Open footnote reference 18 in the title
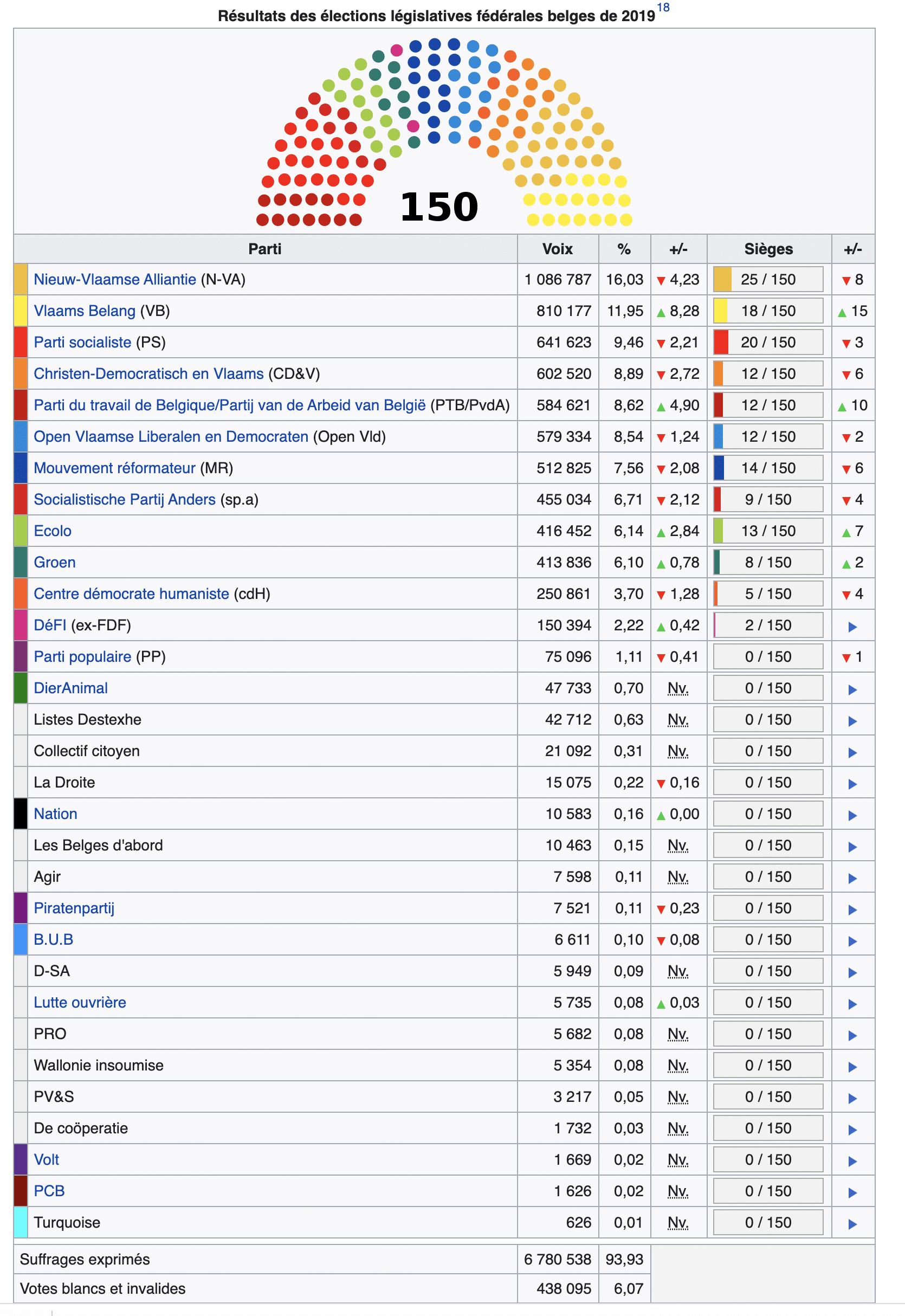This screenshot has height=1316, width=905. tap(663, 8)
